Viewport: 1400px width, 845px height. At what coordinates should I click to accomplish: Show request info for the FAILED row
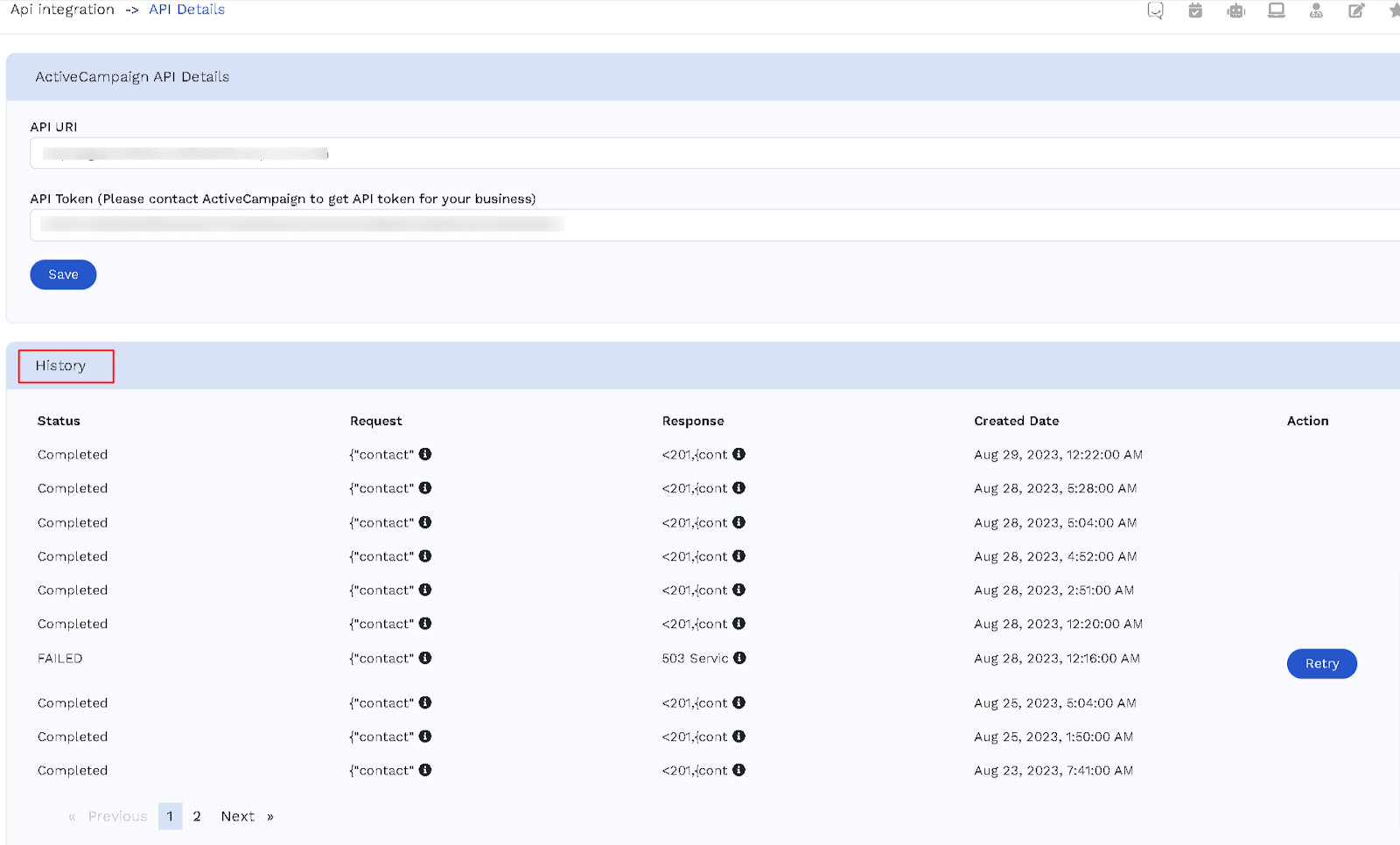click(x=425, y=658)
